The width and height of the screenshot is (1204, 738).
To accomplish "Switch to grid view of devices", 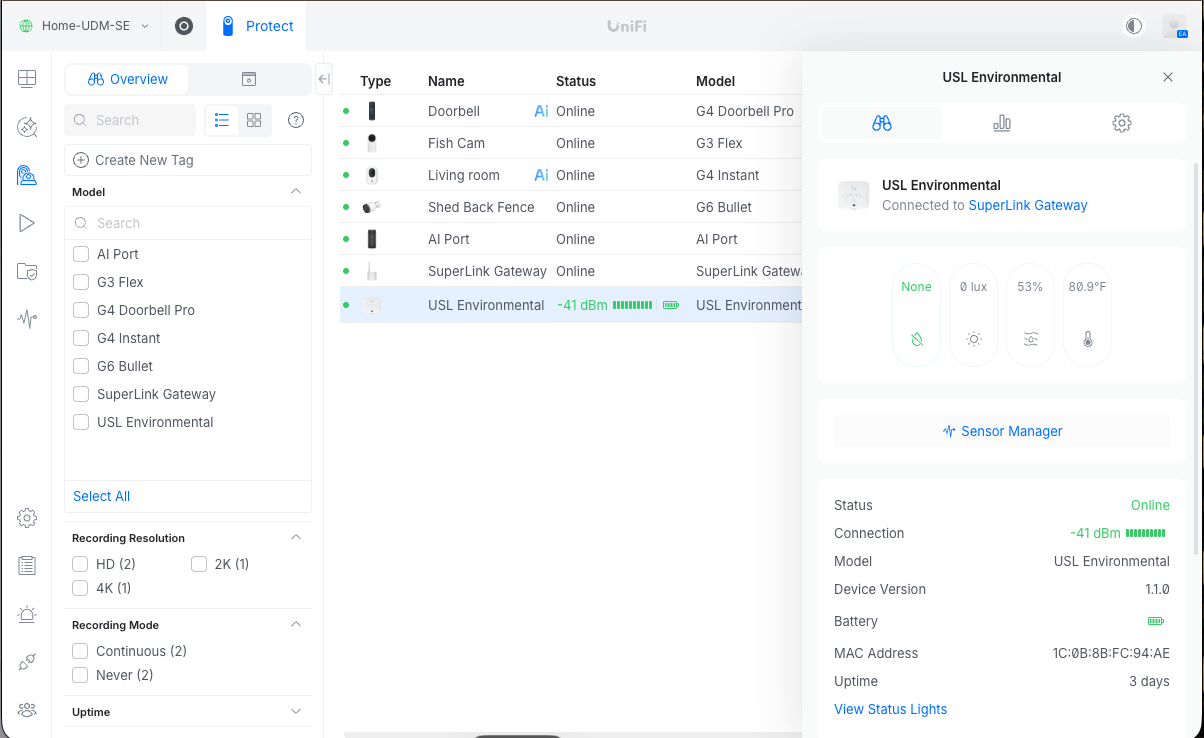I will 254,120.
